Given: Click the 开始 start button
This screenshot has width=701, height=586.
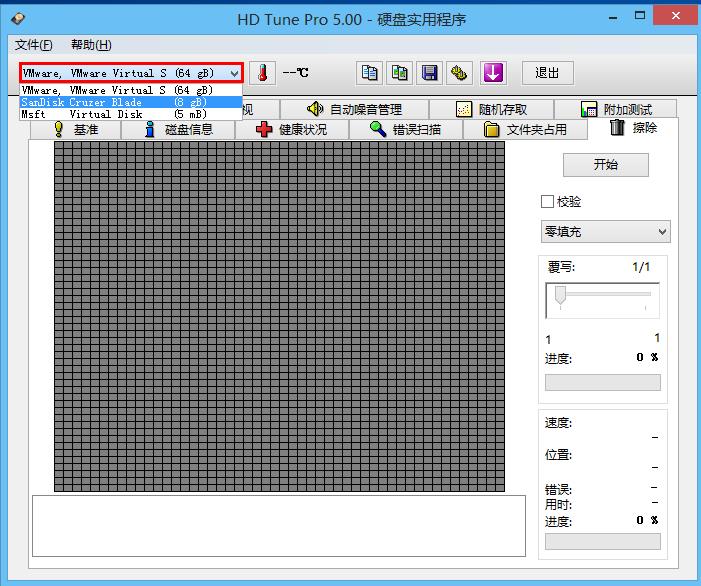Looking at the screenshot, I should [x=606, y=164].
